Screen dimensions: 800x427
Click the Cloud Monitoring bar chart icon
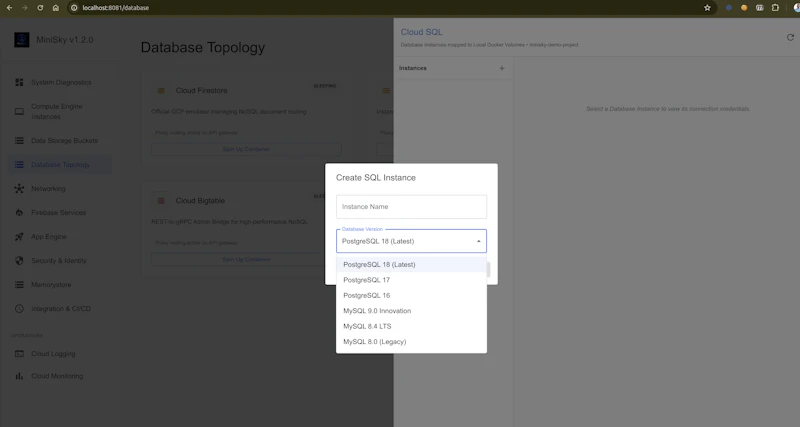coord(19,376)
